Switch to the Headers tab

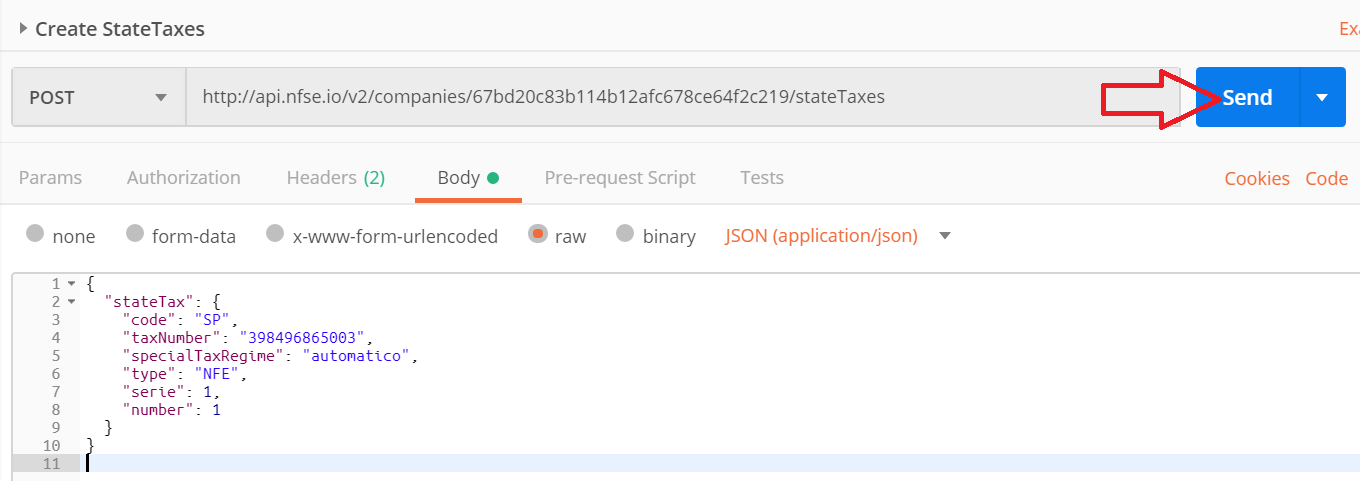coord(335,178)
